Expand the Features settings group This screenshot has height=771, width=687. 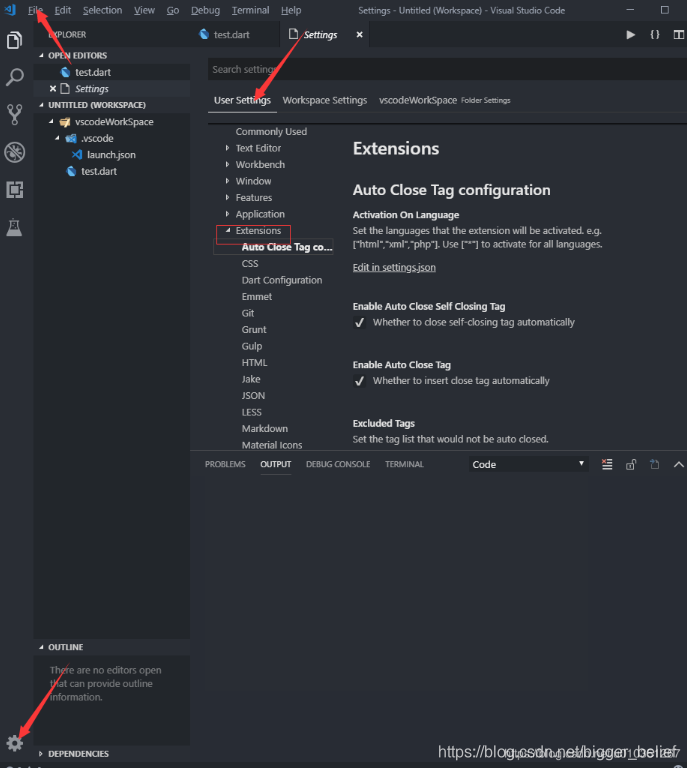click(x=227, y=198)
